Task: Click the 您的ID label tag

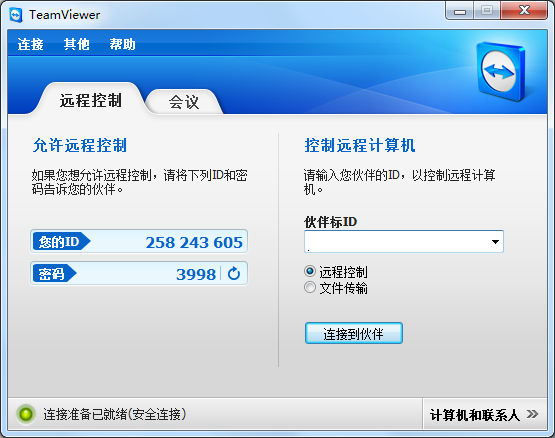Action: pos(61,242)
